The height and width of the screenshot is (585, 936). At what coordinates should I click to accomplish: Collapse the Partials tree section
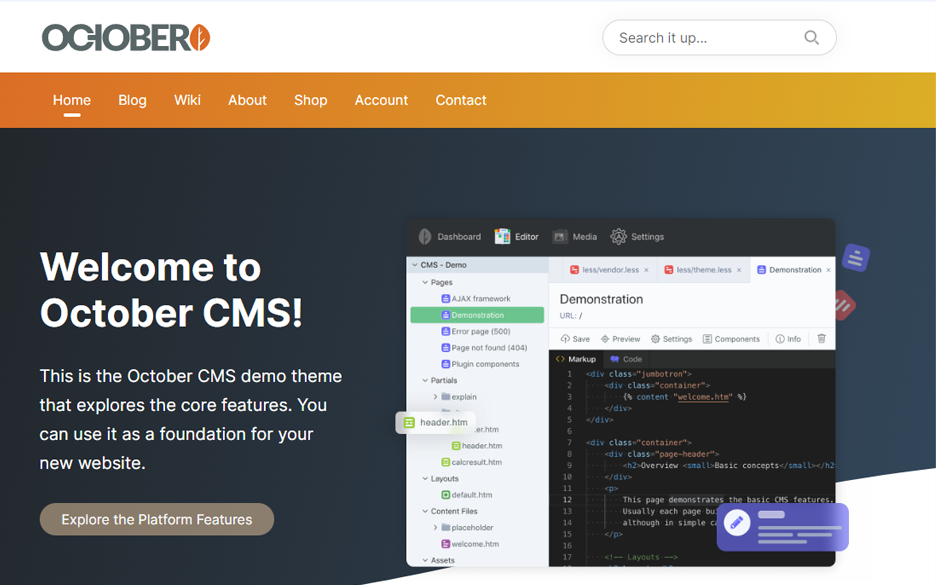tap(425, 380)
